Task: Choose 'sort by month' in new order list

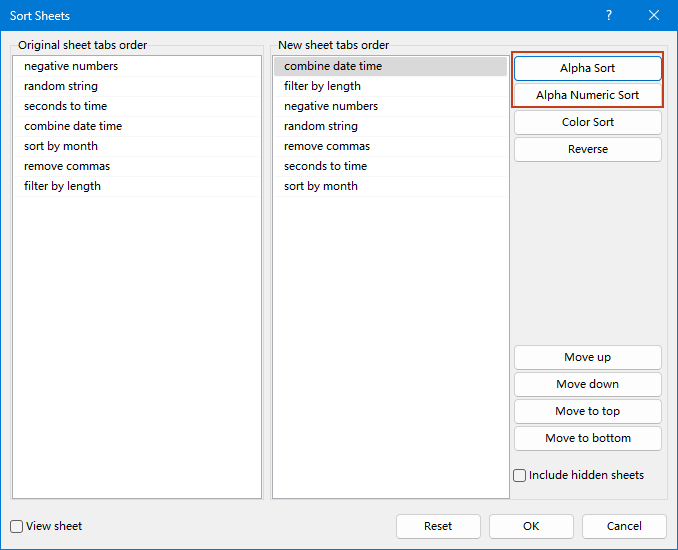Action: pos(320,186)
